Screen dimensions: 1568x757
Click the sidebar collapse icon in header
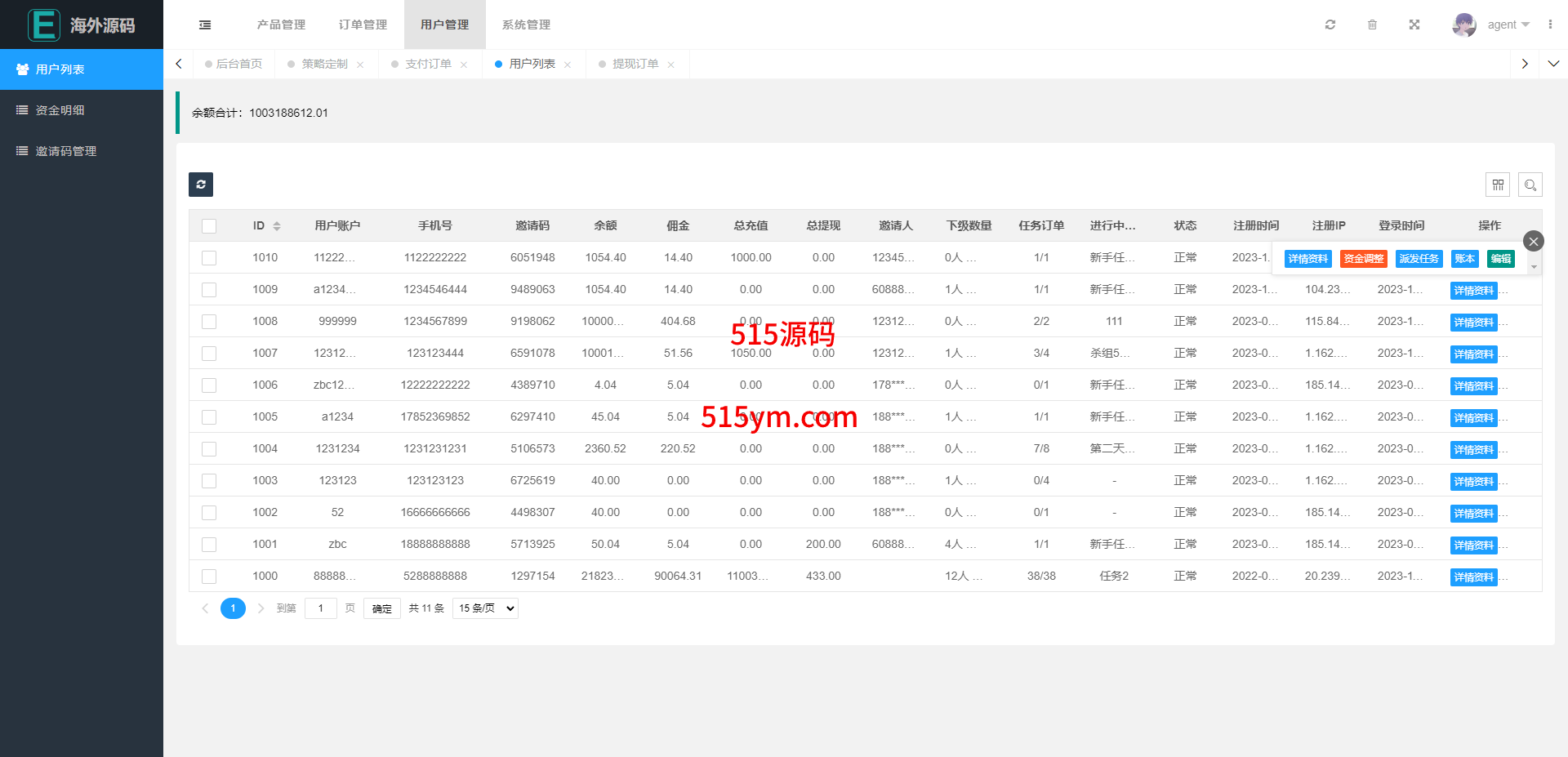click(205, 24)
